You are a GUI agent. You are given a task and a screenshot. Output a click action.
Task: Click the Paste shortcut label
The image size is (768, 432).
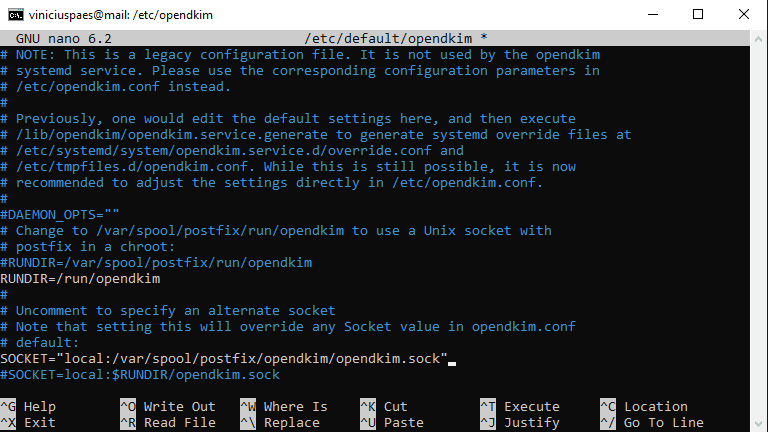point(403,422)
